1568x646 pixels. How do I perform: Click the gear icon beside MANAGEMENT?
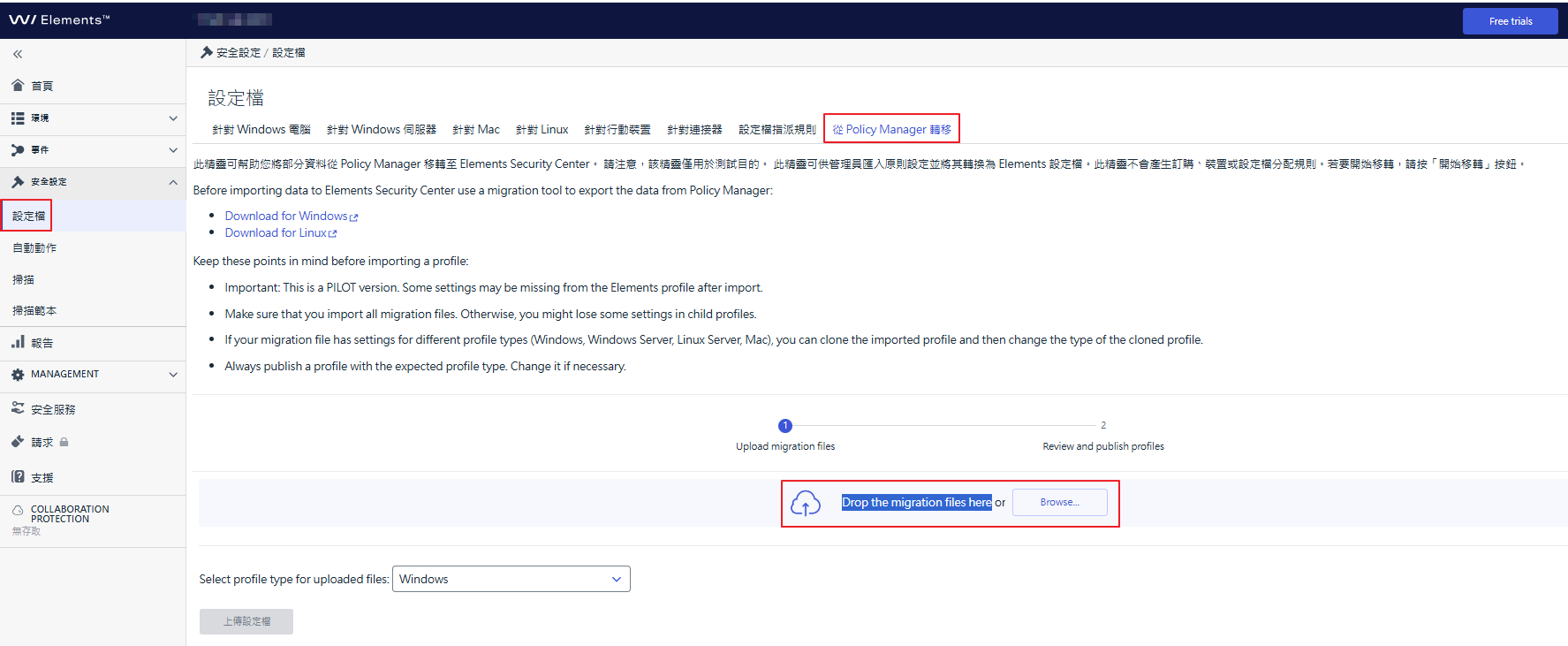coord(18,375)
